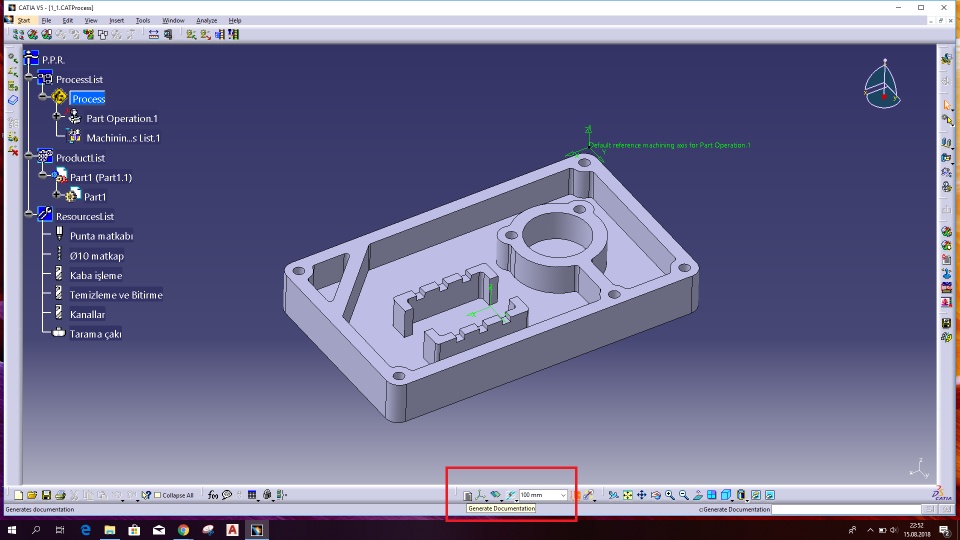Collapse the Part1 (Part1.1) node
Image resolution: width=960 pixels, height=540 pixels.
(x=43, y=174)
